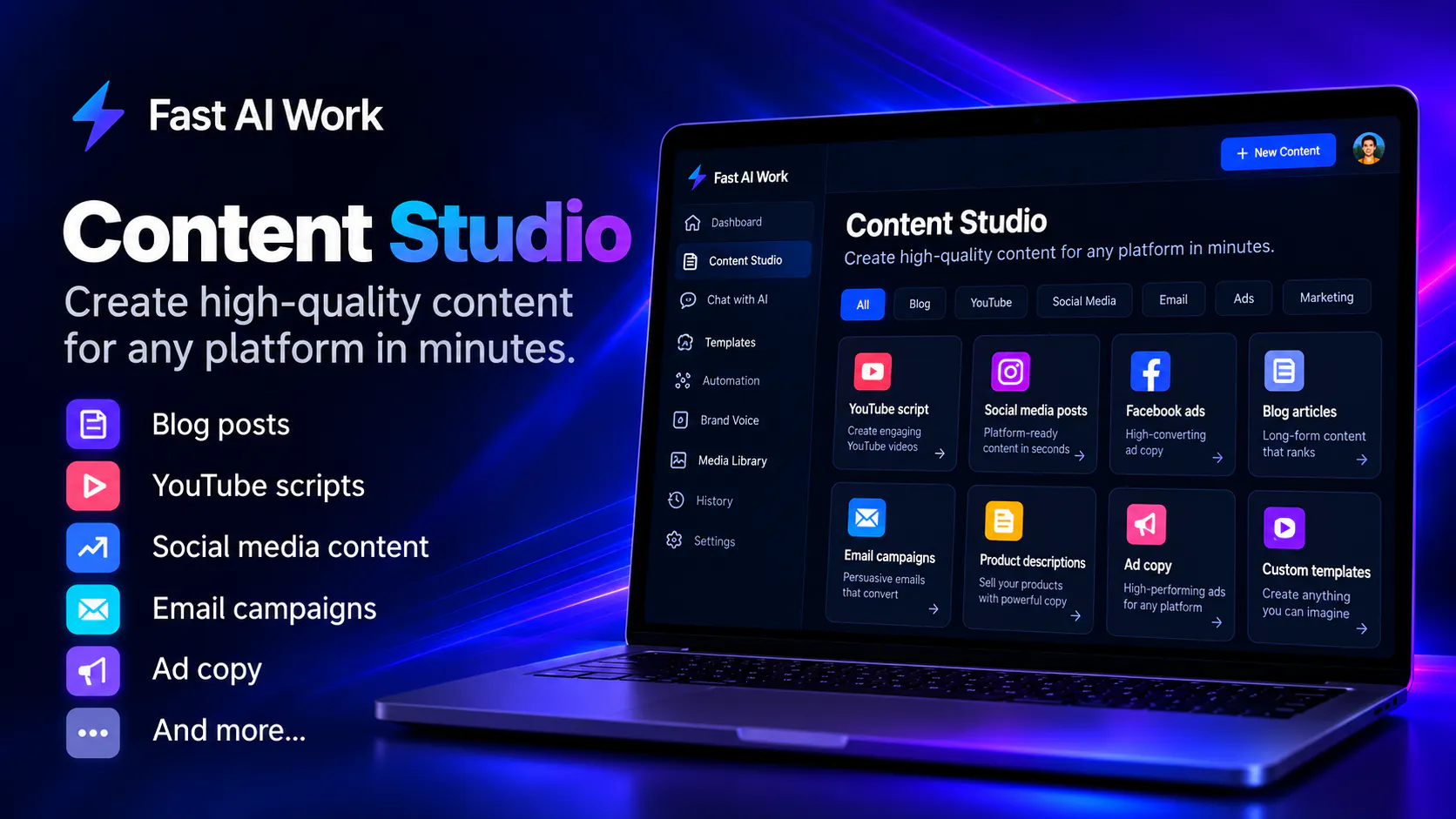Click the 'High-performing ads for any platform' text
The width and height of the screenshot is (1456, 819).
pos(1174,598)
